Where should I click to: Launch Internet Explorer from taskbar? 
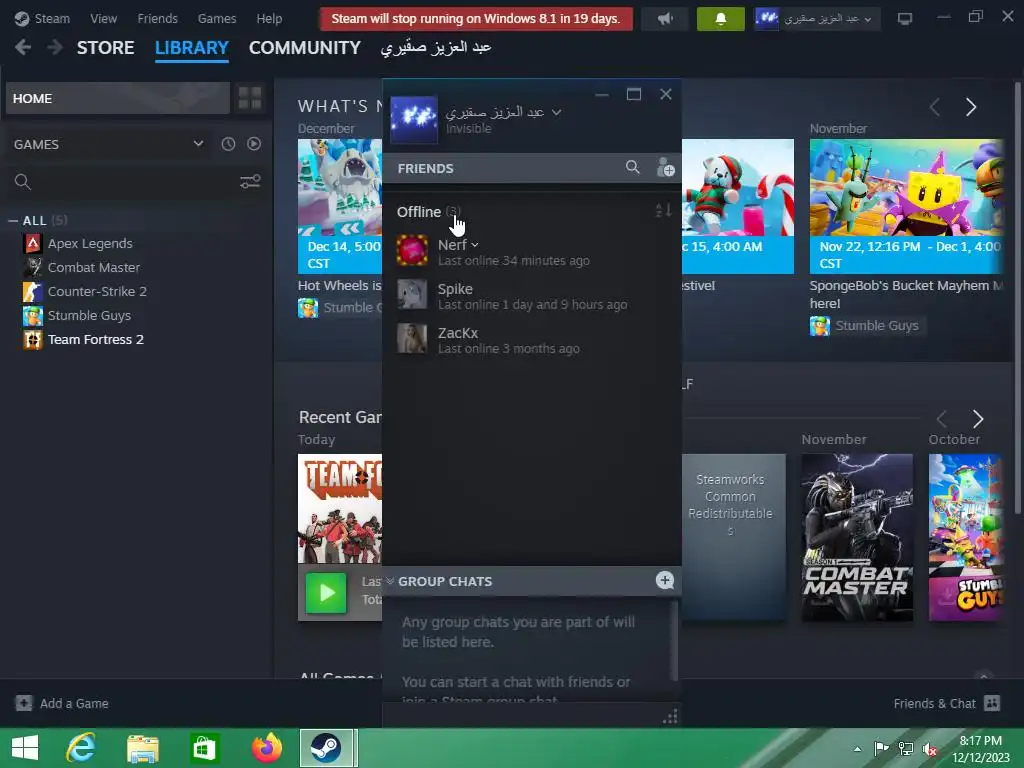click(x=82, y=748)
